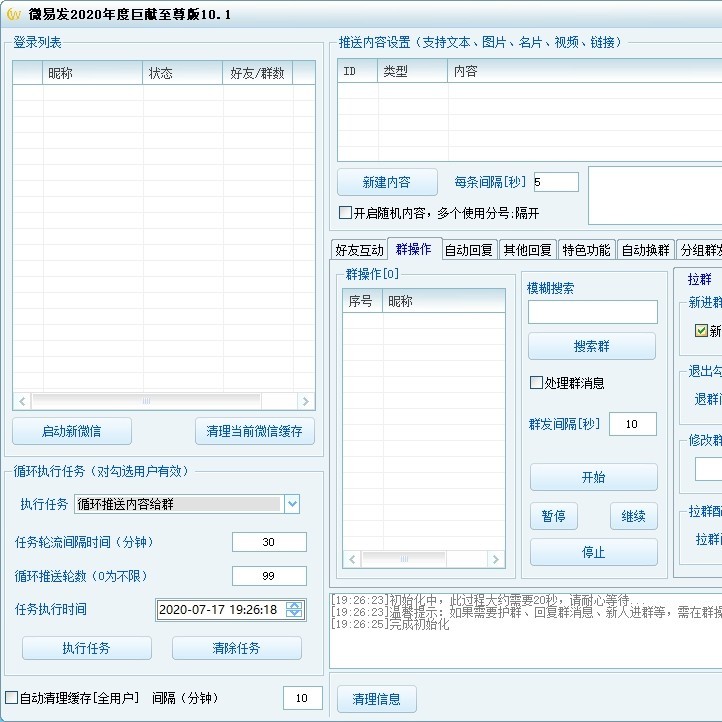Click the 群发间隔[秒] input field
The image size is (722, 722).
(633, 424)
